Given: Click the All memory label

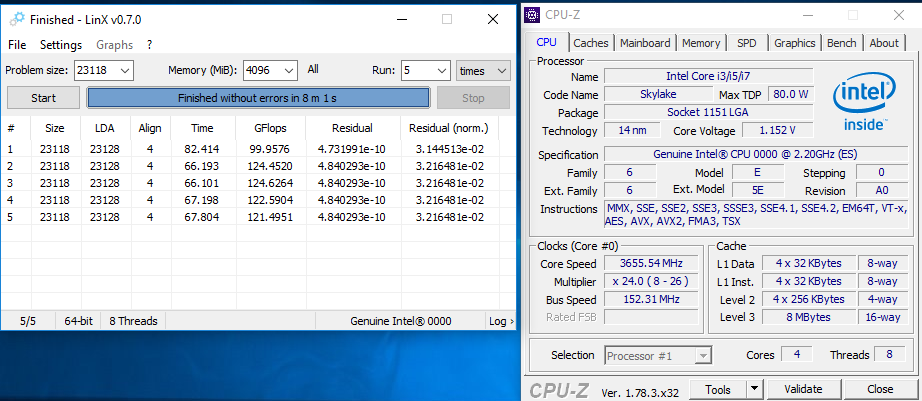Looking at the screenshot, I should pos(313,69).
